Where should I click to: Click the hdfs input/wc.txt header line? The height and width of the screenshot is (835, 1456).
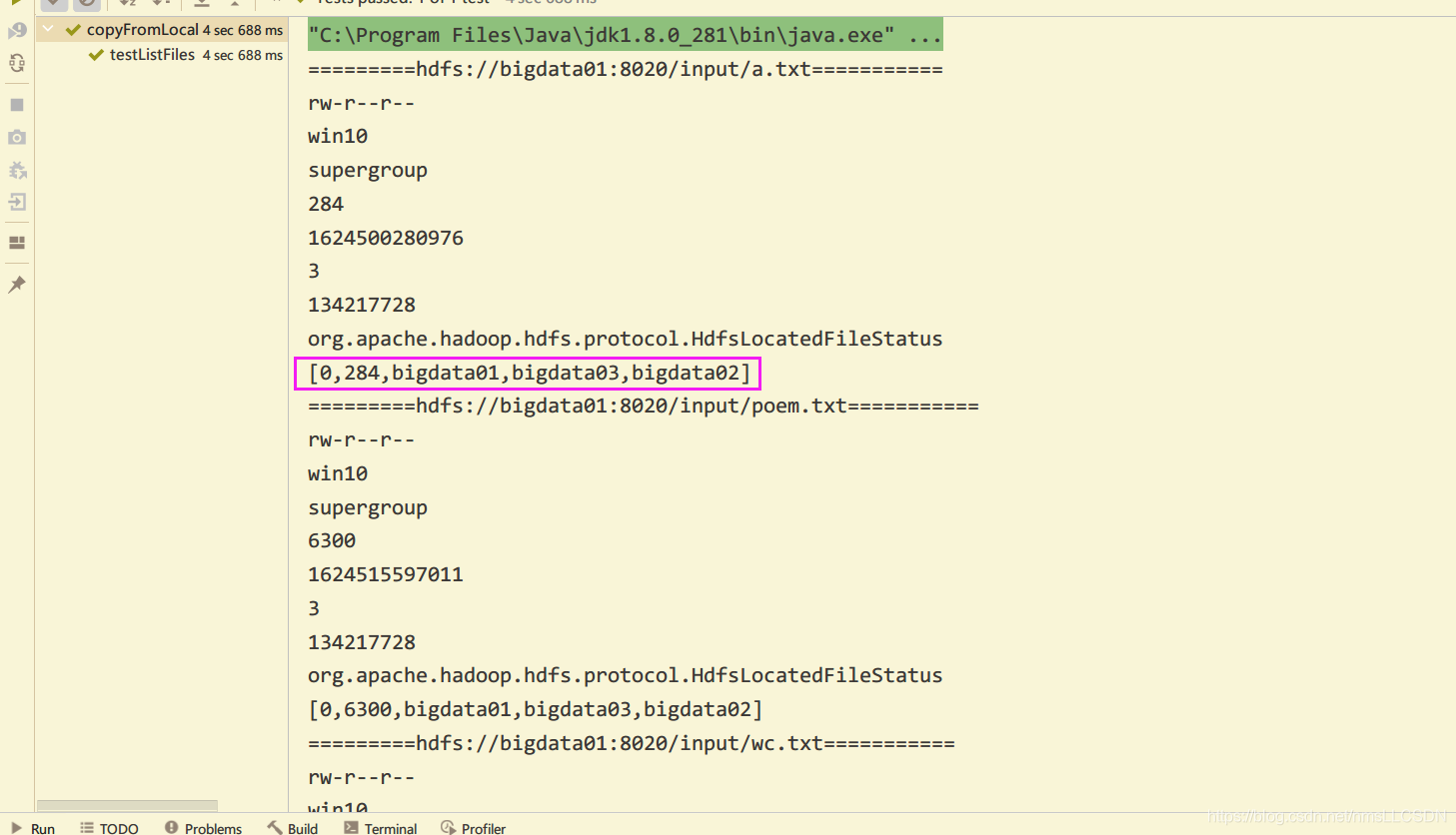coord(632,743)
